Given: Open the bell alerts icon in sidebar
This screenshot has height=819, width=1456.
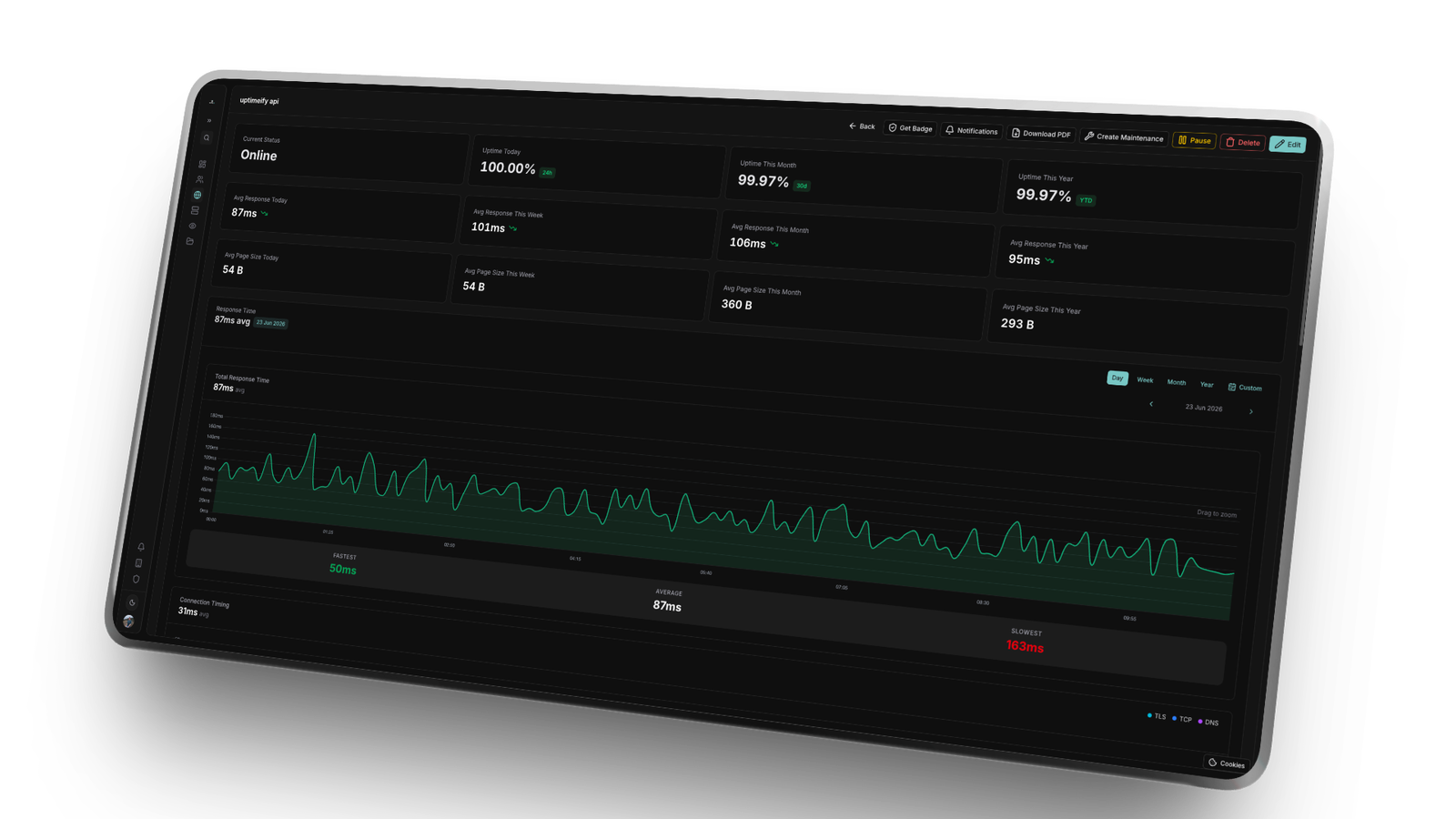Looking at the screenshot, I should [x=141, y=547].
